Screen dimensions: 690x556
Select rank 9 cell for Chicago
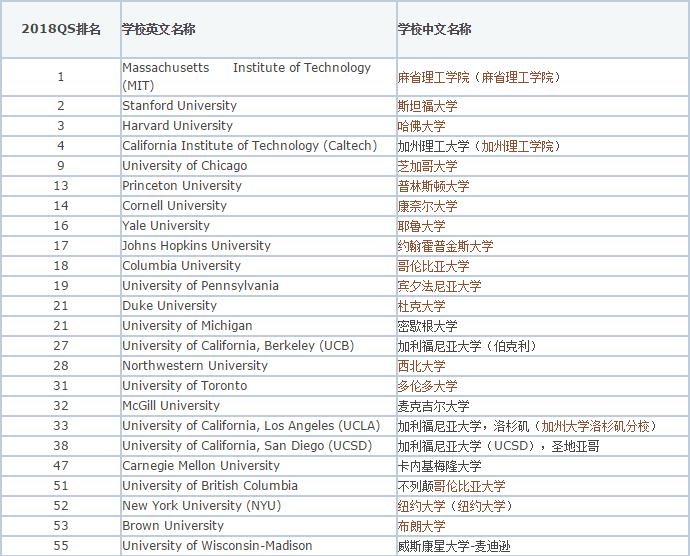[x=61, y=166]
